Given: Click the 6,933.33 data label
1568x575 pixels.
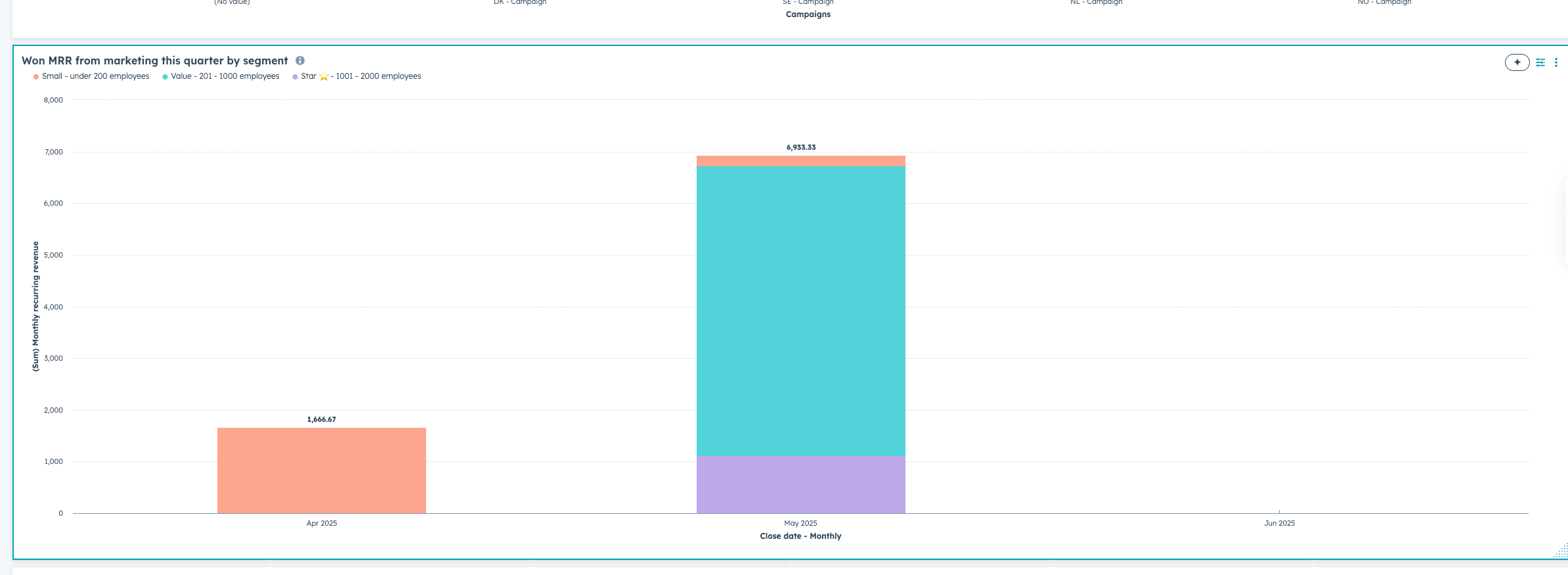Looking at the screenshot, I should (801, 147).
